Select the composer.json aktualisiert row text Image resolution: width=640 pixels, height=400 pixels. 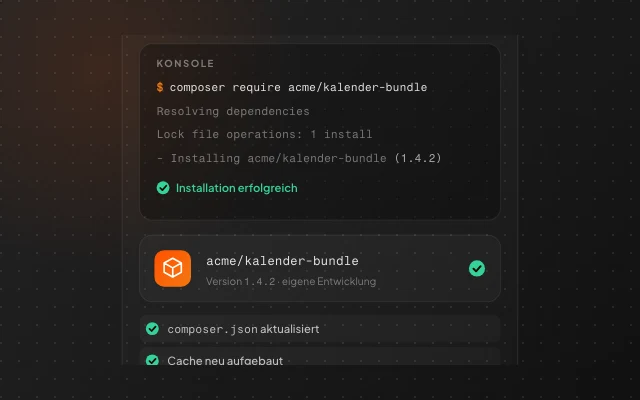[x=243, y=329]
